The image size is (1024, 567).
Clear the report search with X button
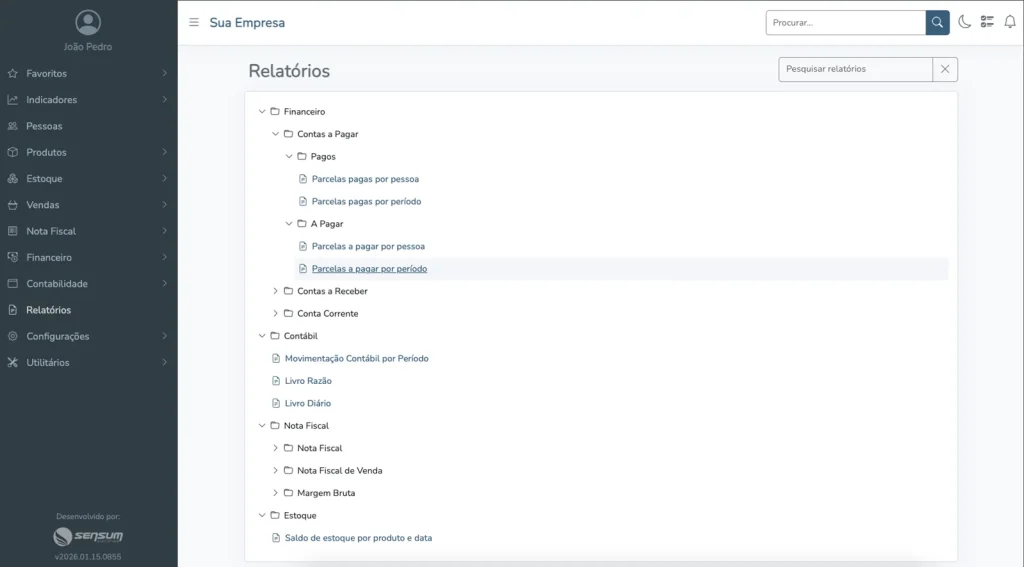[945, 69]
